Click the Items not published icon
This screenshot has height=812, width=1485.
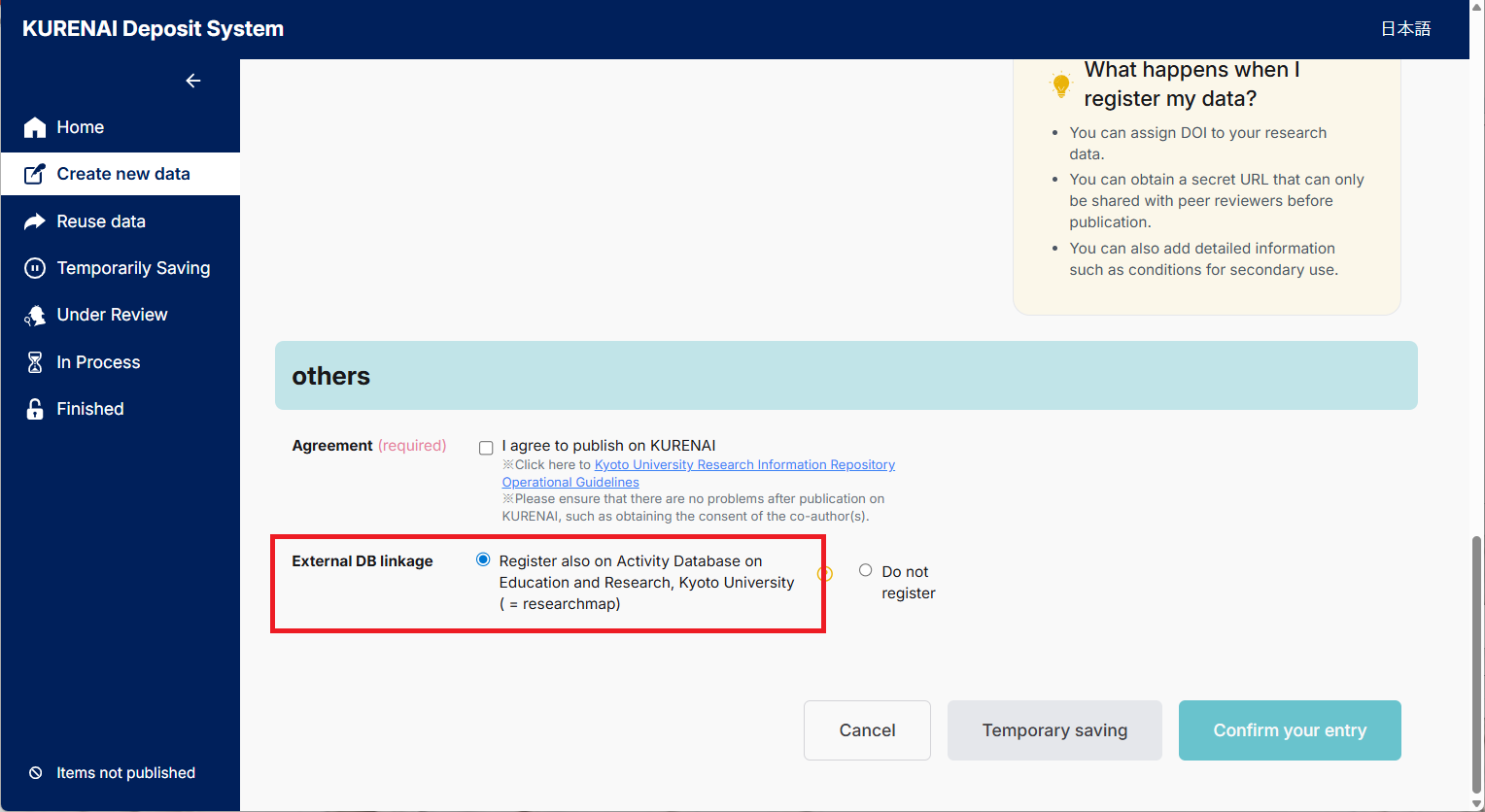[x=35, y=772]
